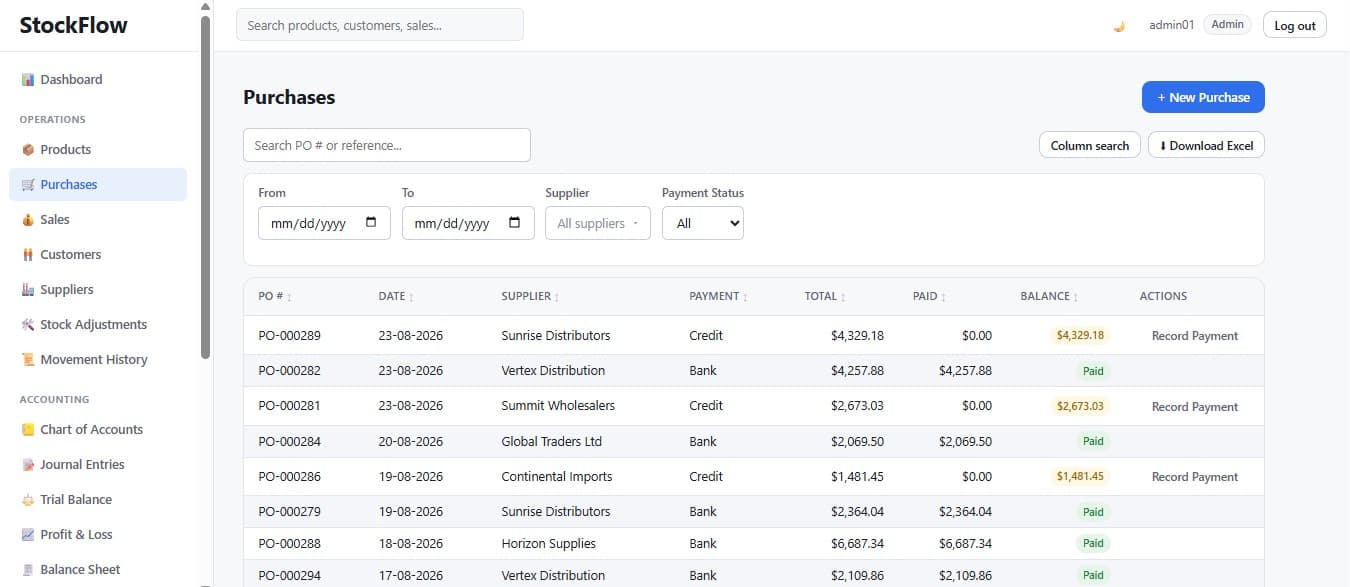This screenshot has width=1350, height=587.
Task: Record Payment for PO-000289
Action: (1195, 336)
